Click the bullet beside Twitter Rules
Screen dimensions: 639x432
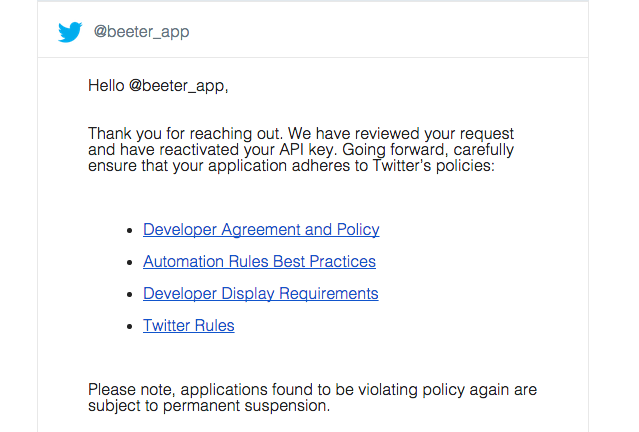coord(131,327)
